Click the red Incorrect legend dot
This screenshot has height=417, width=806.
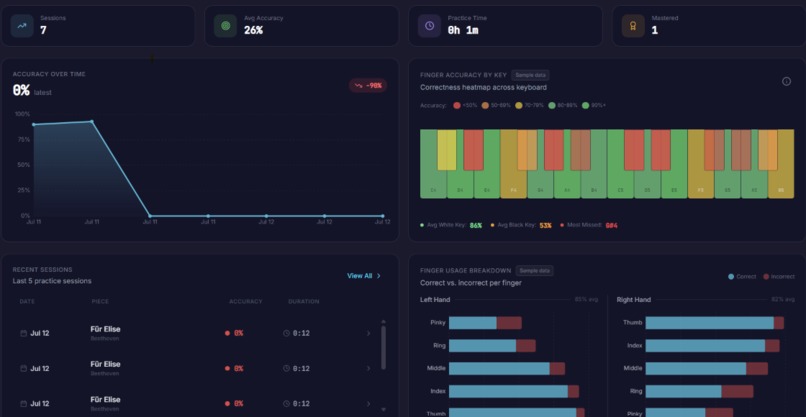coord(766,277)
